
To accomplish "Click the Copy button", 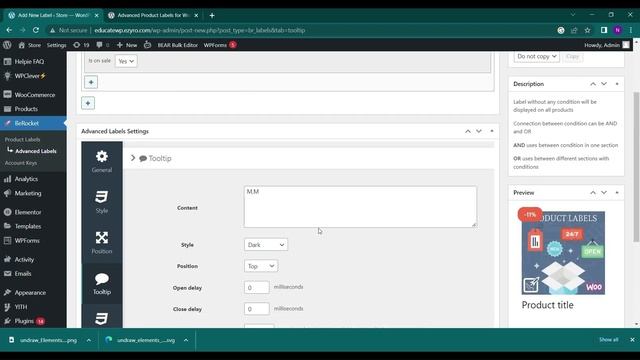I will pyautogui.click(x=573, y=56).
